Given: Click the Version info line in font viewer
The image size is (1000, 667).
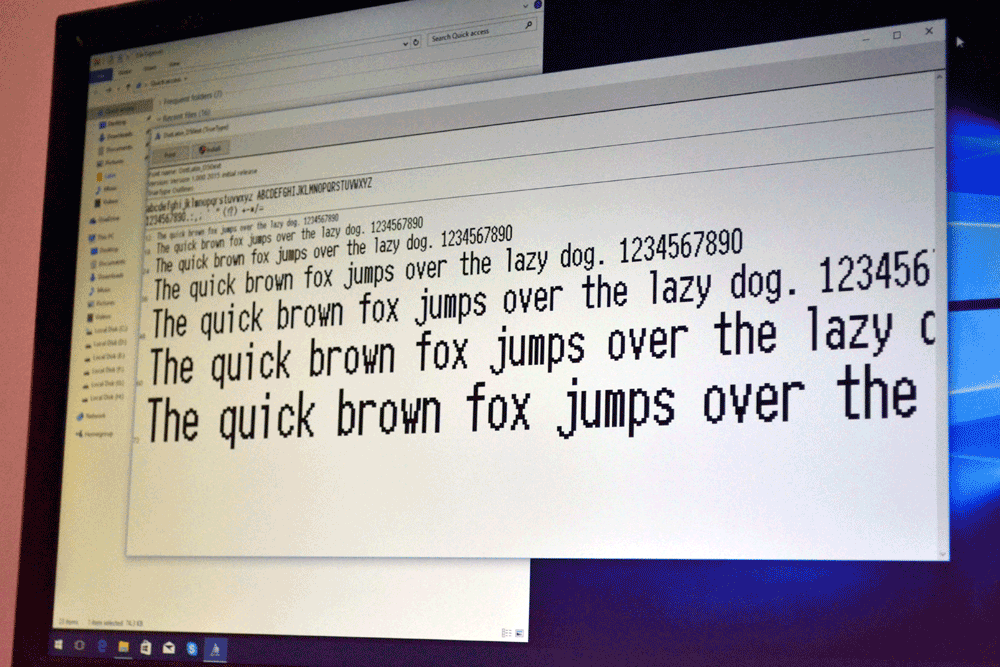Looking at the screenshot, I should [x=202, y=177].
